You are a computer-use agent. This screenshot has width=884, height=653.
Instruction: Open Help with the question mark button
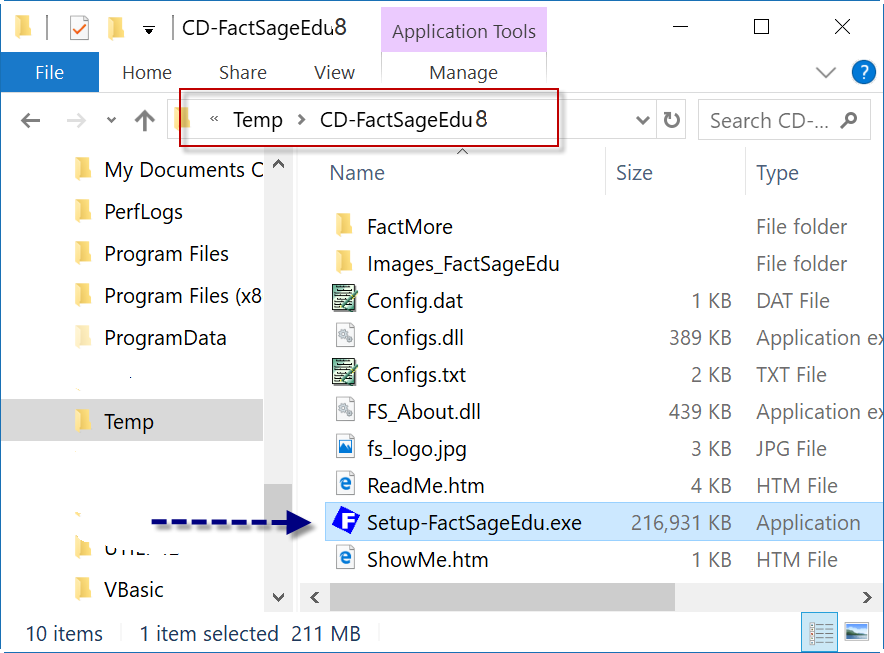[862, 72]
